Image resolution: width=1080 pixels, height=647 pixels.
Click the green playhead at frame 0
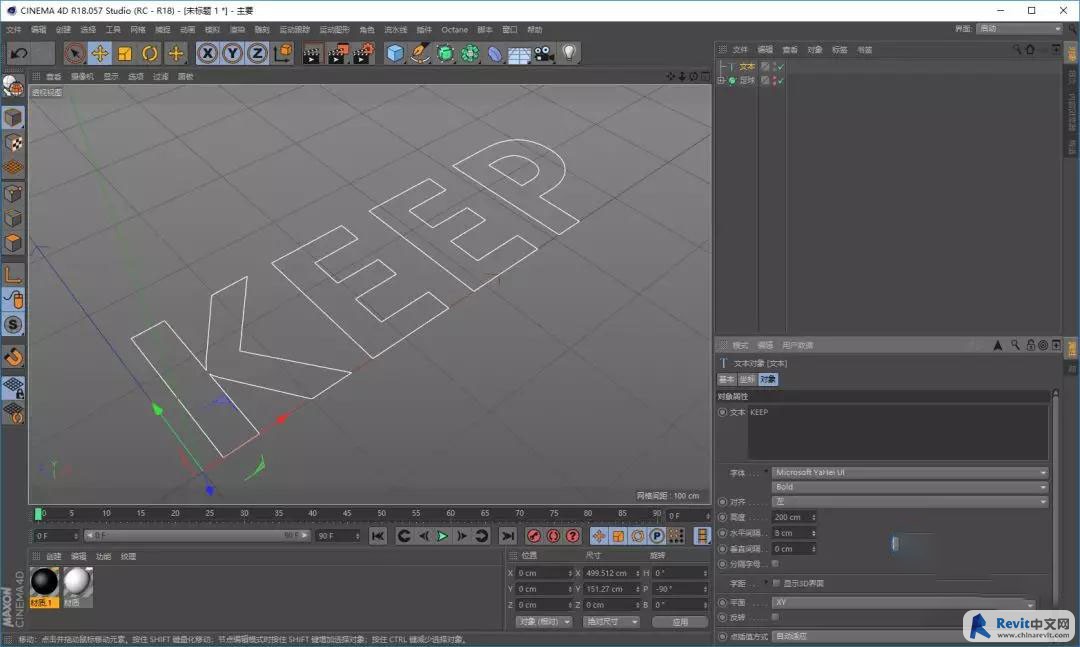[x=39, y=514]
